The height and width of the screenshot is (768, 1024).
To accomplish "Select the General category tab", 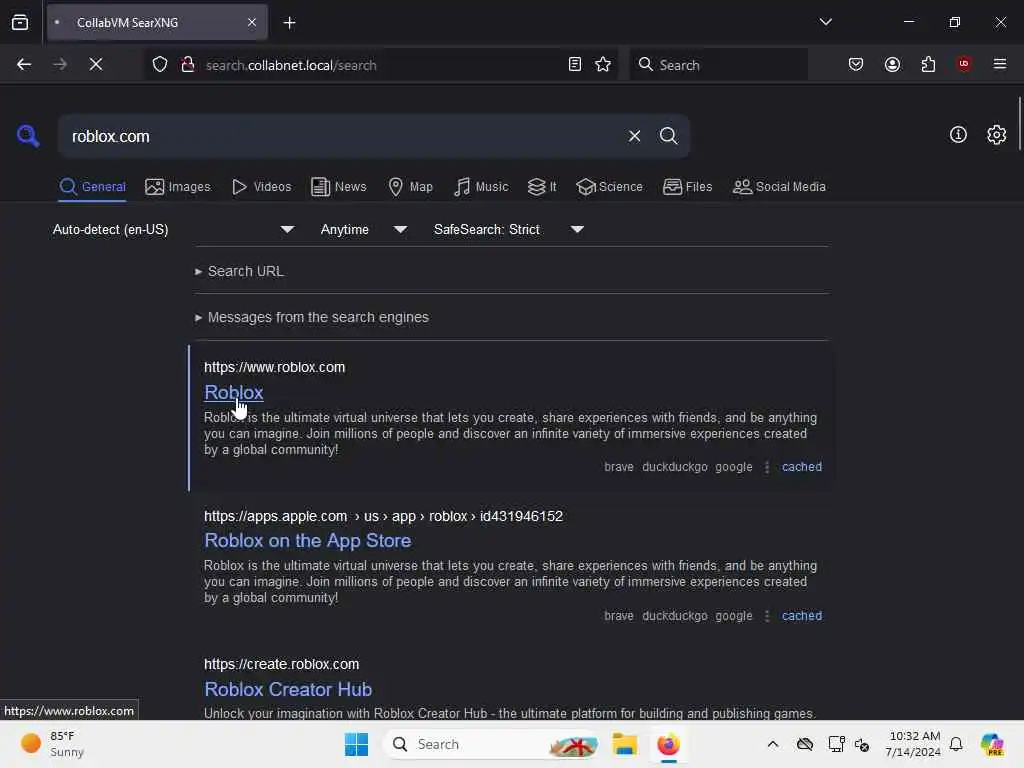I will pyautogui.click(x=92, y=187).
